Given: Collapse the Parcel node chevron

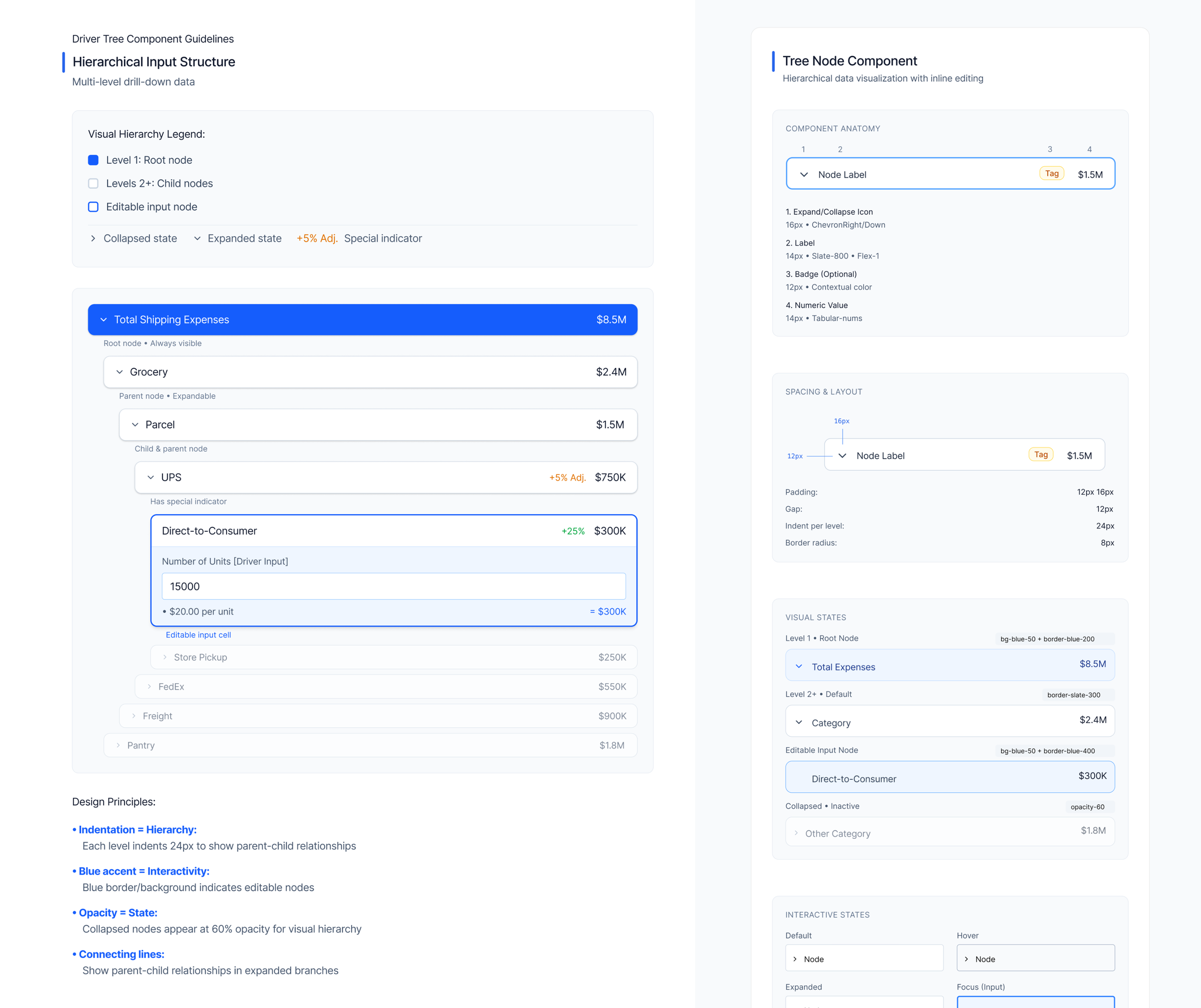Looking at the screenshot, I should [135, 424].
